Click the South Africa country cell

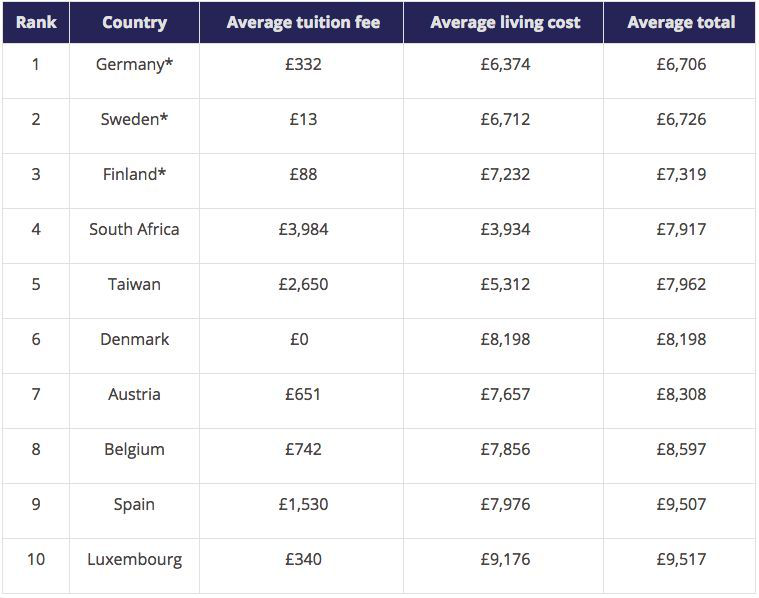(134, 229)
